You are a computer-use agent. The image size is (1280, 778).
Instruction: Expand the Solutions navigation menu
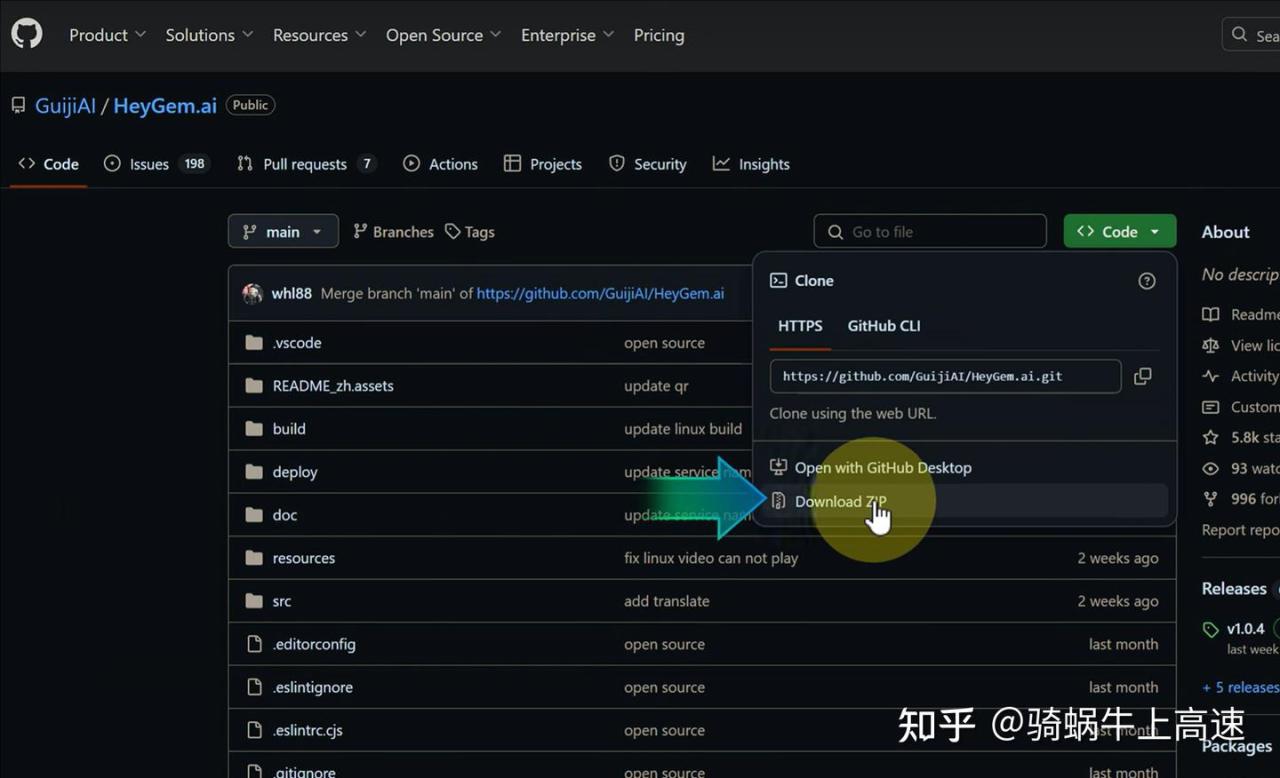click(x=209, y=35)
